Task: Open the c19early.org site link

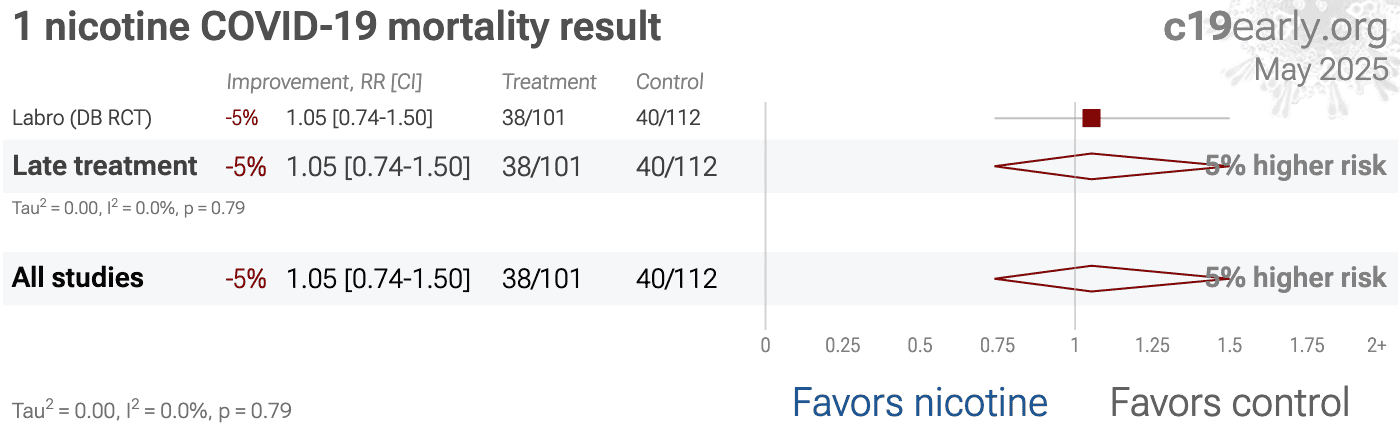Action: coord(1276,28)
